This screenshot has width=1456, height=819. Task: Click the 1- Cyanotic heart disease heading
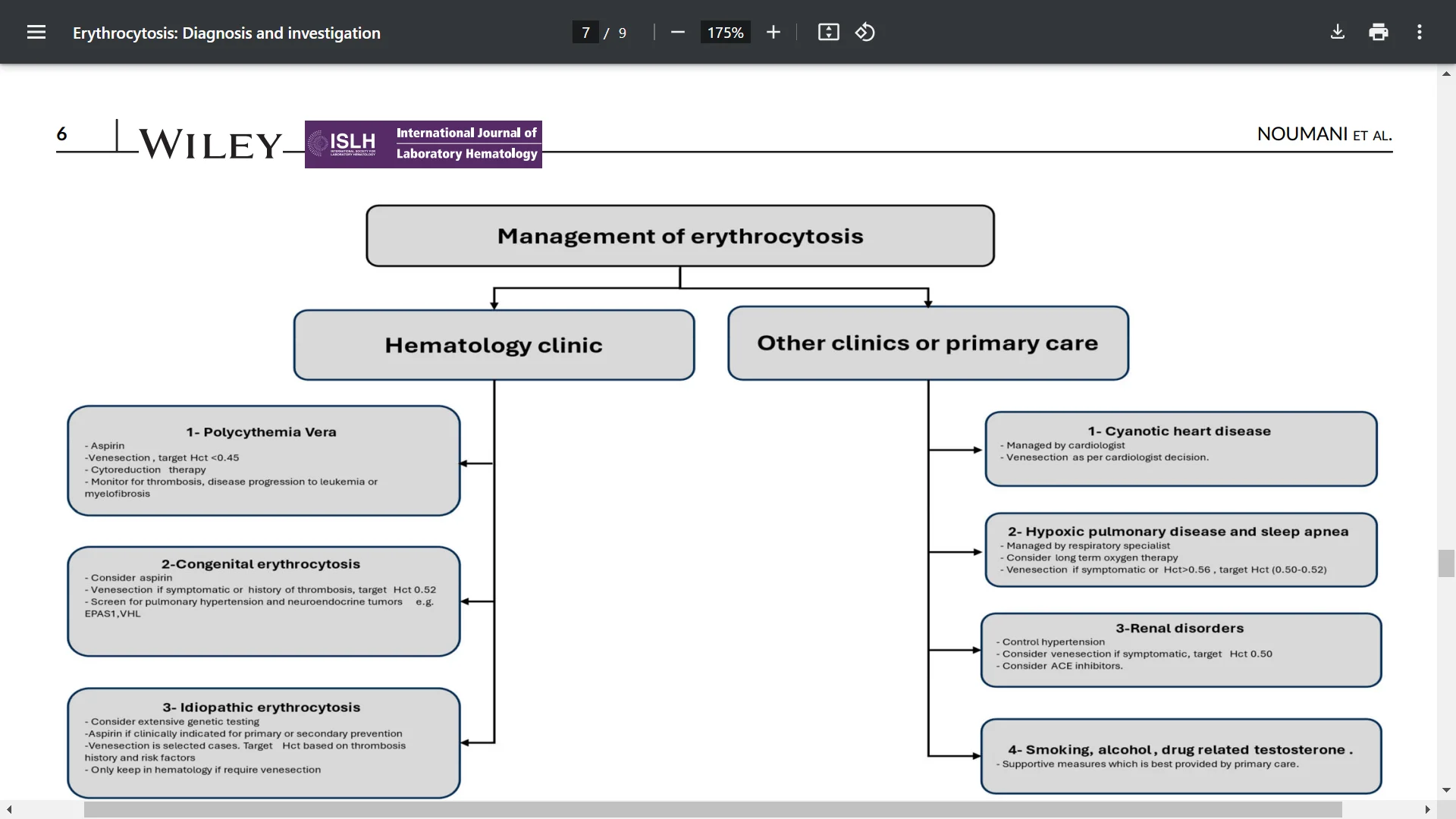[1179, 431]
